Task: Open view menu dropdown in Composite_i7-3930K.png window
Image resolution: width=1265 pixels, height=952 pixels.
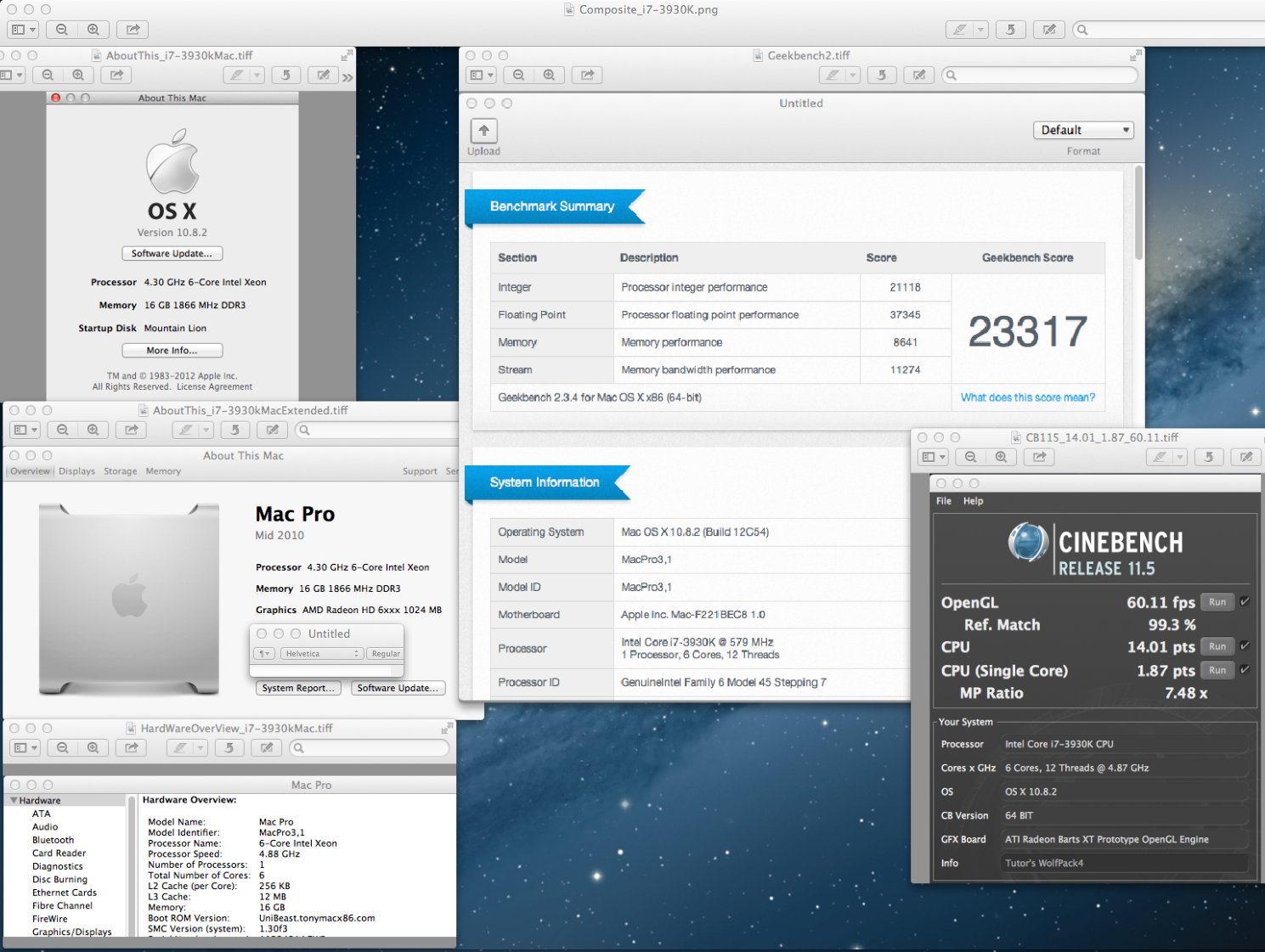Action: (x=23, y=30)
